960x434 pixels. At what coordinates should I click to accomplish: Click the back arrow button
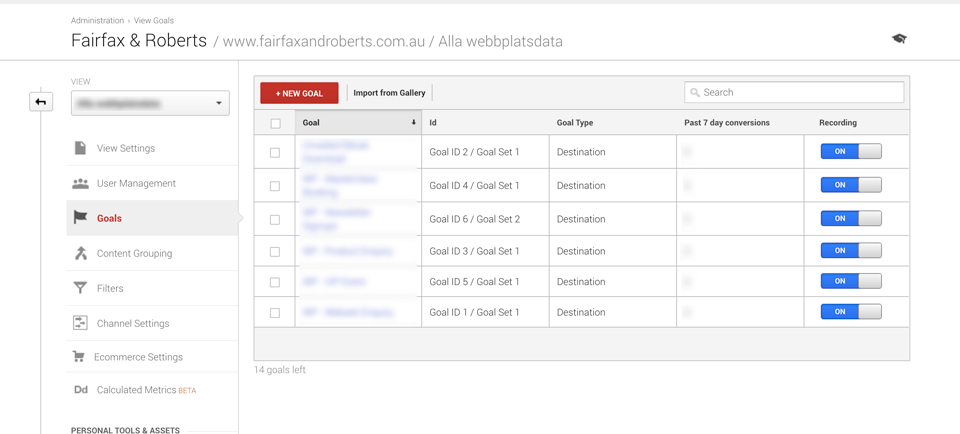41,102
